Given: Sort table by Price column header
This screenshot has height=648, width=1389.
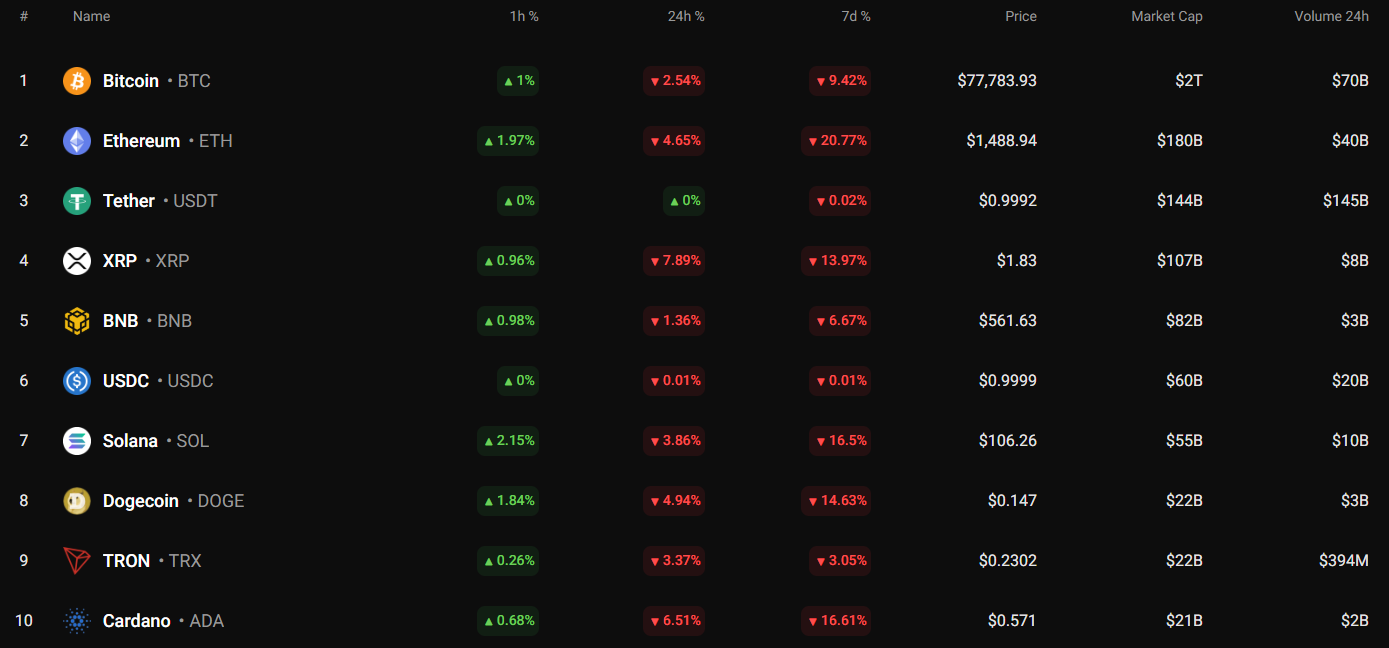Looking at the screenshot, I should pyautogui.click(x=1020, y=17).
